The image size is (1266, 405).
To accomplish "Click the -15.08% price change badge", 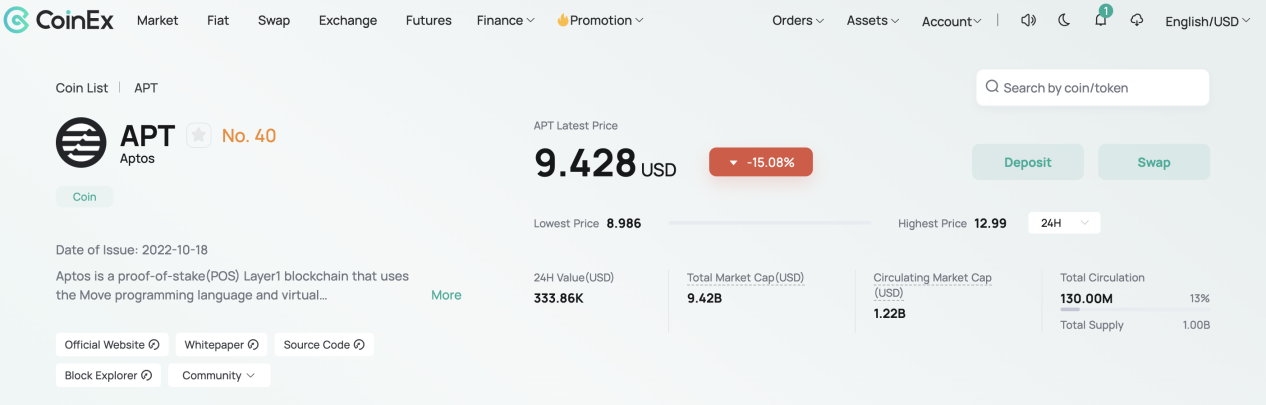I will click(761, 162).
